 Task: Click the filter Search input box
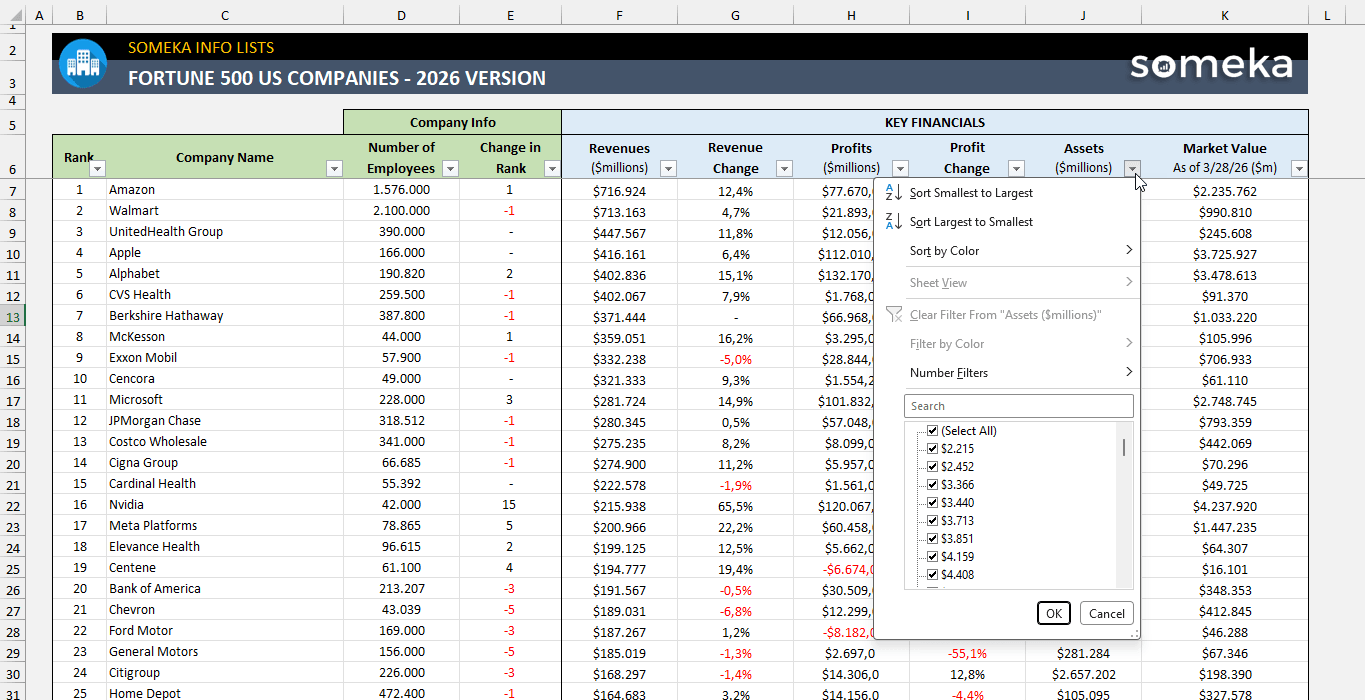1019,406
